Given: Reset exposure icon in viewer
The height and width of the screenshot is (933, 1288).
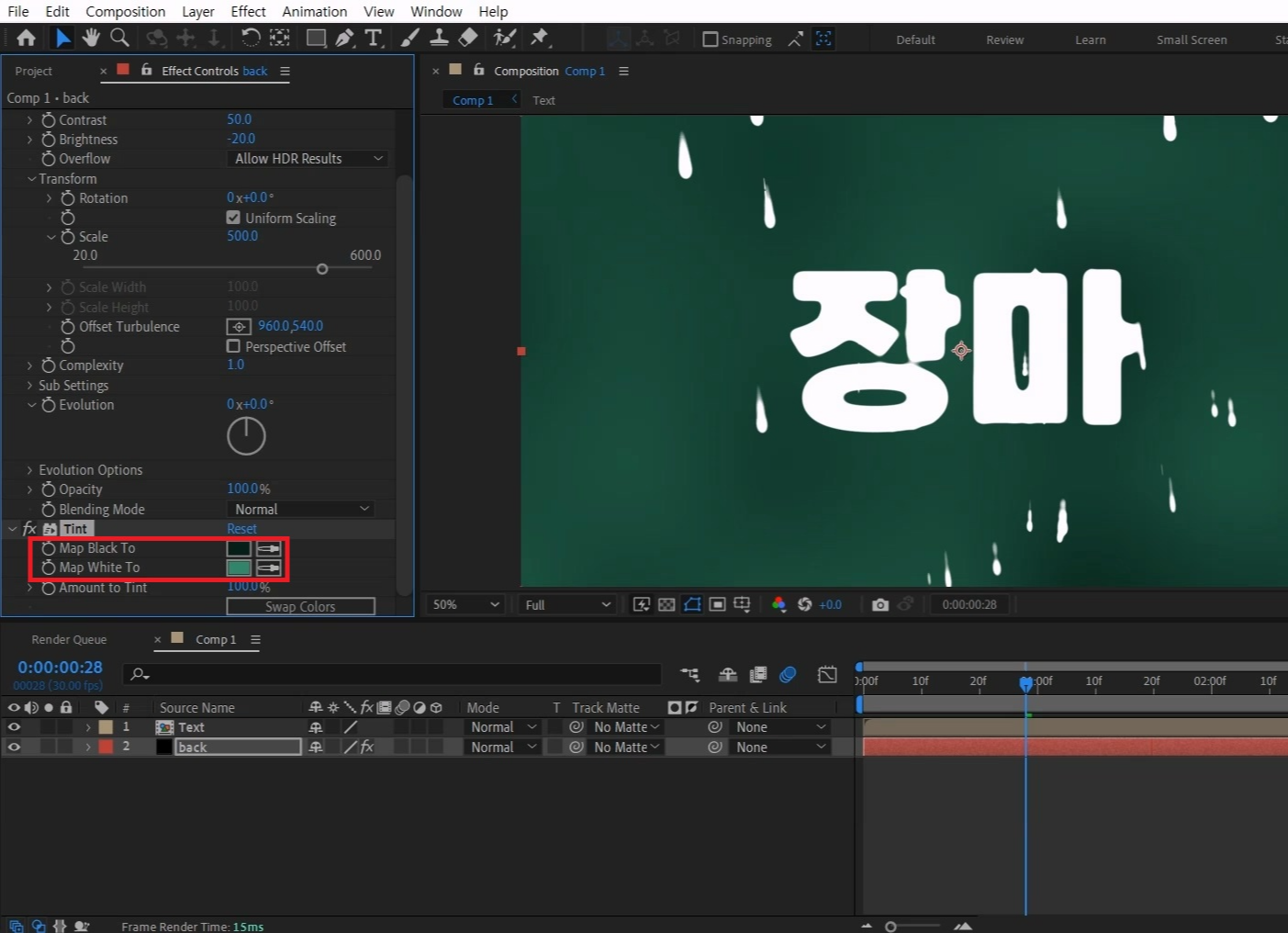Looking at the screenshot, I should click(x=804, y=604).
